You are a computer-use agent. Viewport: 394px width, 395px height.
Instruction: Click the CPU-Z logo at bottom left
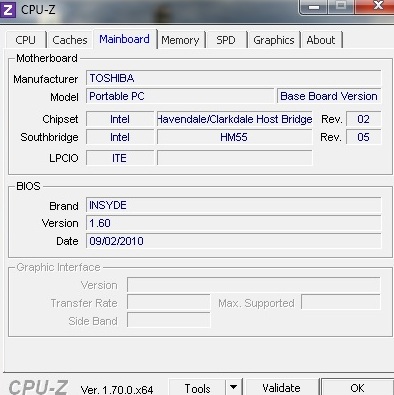38,387
